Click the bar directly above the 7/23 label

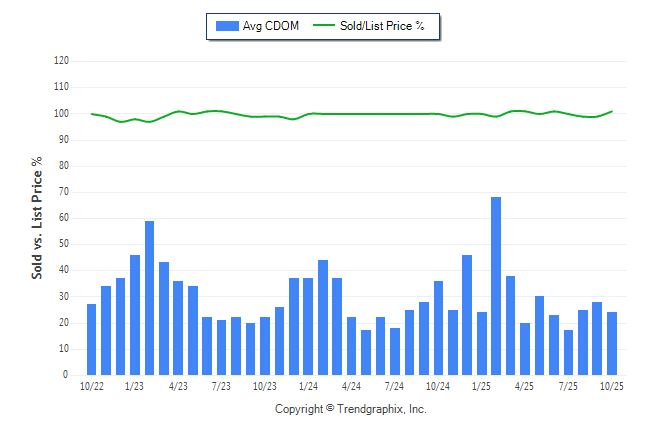[x=221, y=347]
